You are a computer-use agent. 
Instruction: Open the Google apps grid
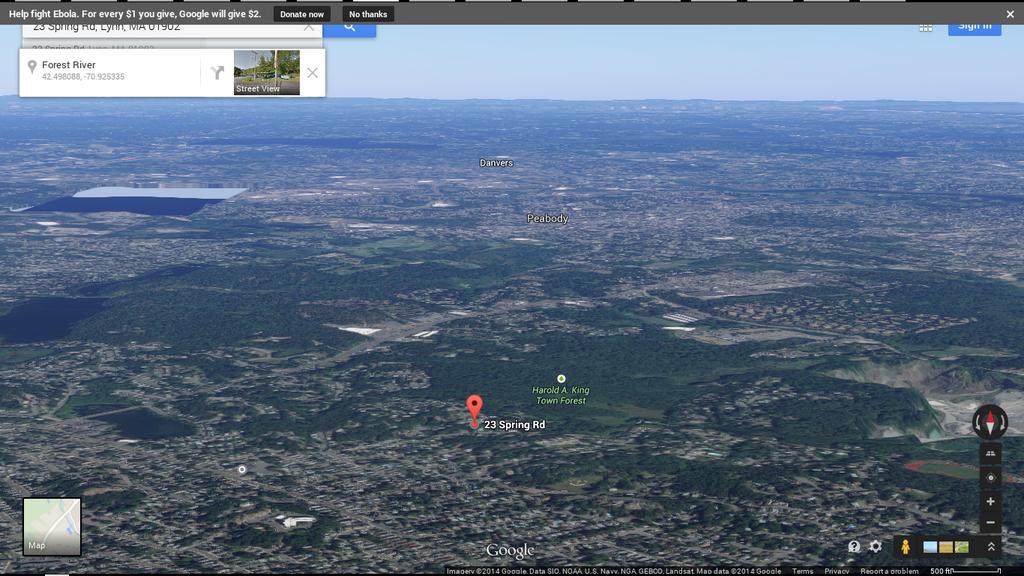926,28
